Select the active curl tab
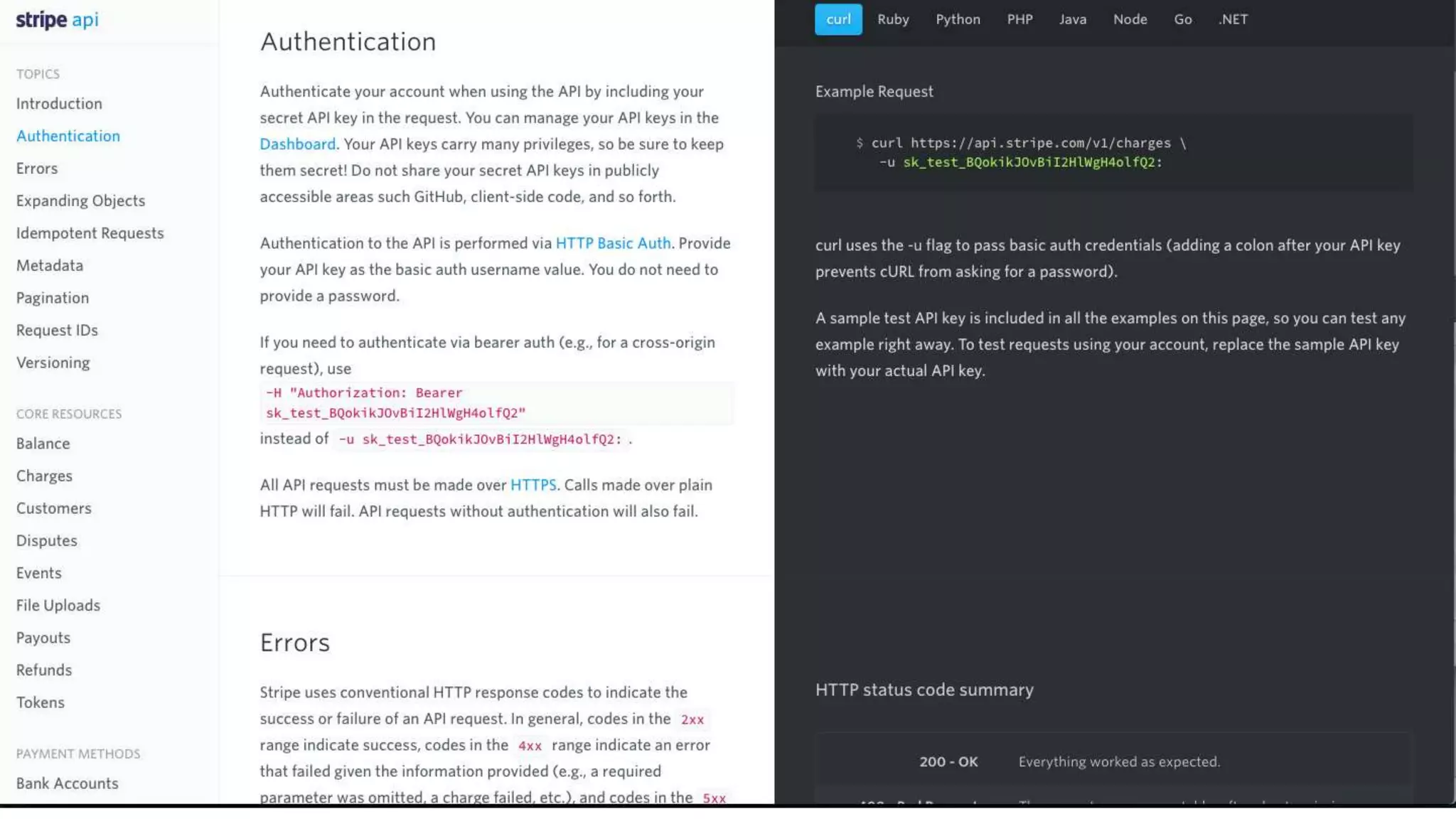Image resolution: width=1456 pixels, height=819 pixels. [838, 19]
